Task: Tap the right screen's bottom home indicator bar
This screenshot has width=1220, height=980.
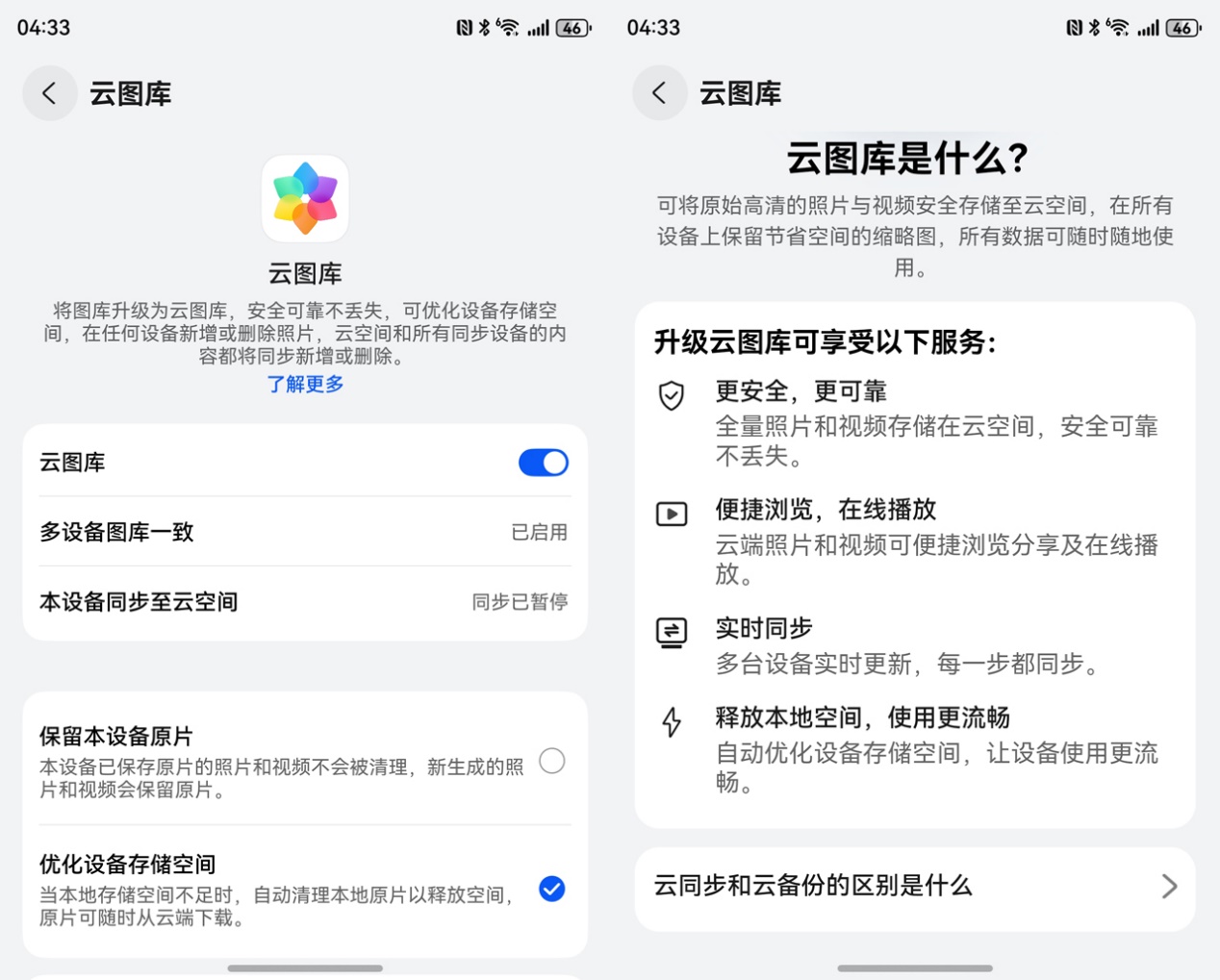Action: pos(915,968)
